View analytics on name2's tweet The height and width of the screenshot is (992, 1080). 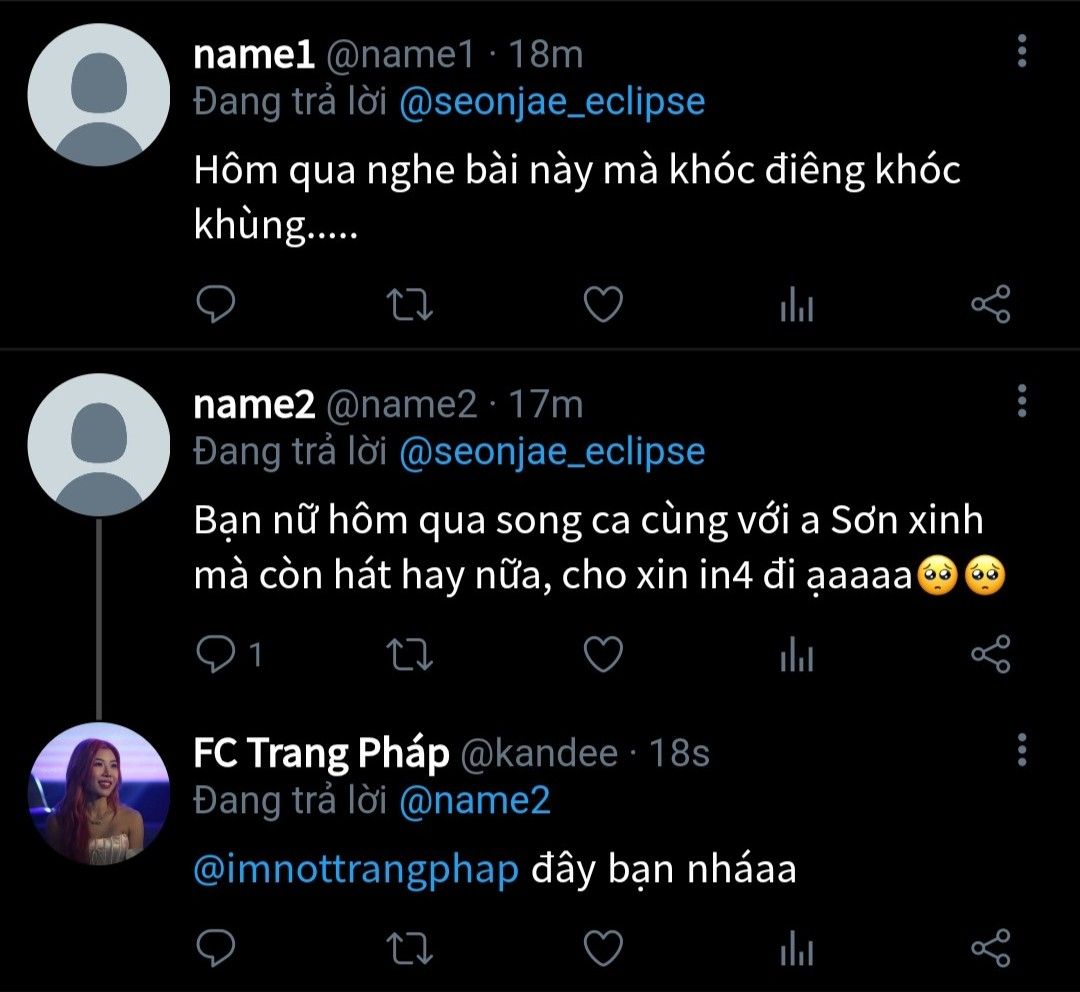(797, 655)
